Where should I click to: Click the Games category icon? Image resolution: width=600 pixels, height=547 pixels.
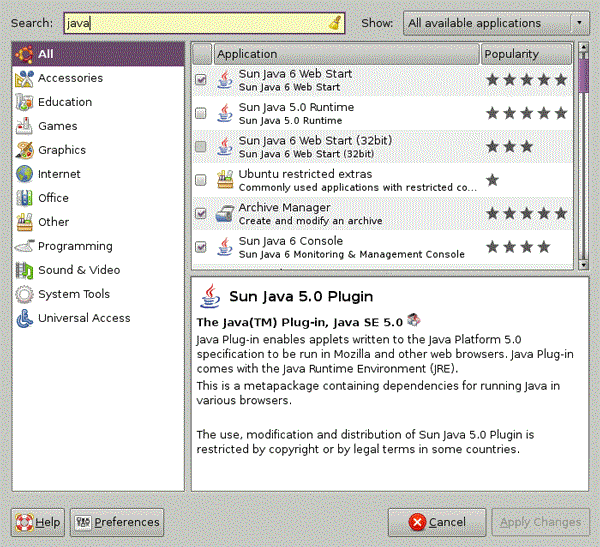(x=24, y=126)
